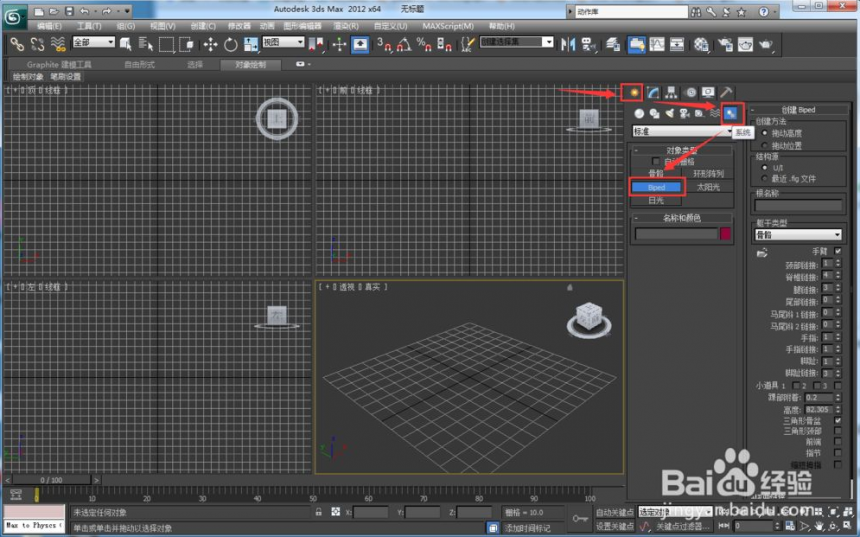860x537 pixels.
Task: Select the Geometry sphere category icon
Action: pyautogui.click(x=639, y=114)
